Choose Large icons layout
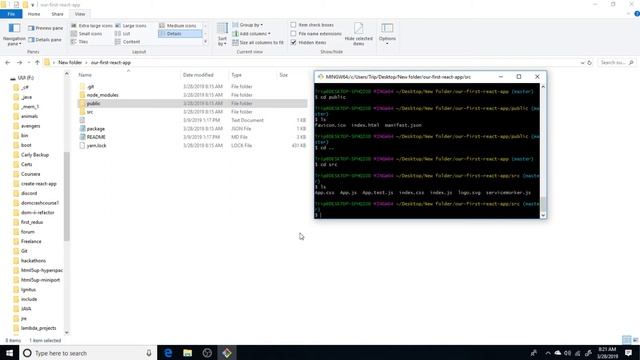Viewport: 640px width, 360px height. (131, 25)
